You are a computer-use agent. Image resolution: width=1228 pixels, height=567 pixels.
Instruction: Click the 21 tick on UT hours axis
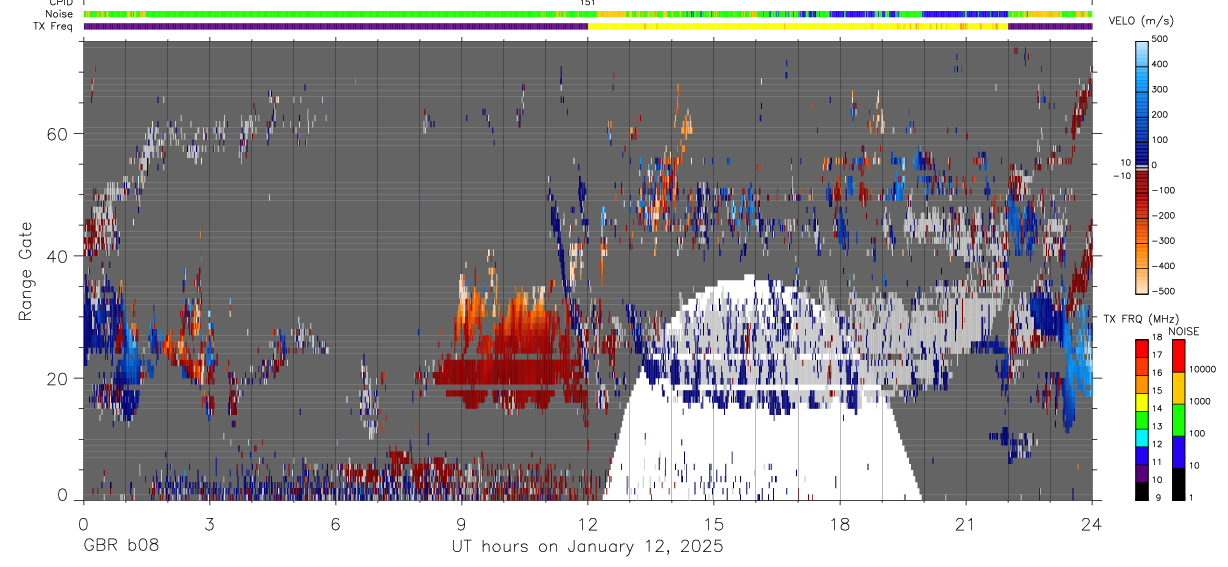965,524
